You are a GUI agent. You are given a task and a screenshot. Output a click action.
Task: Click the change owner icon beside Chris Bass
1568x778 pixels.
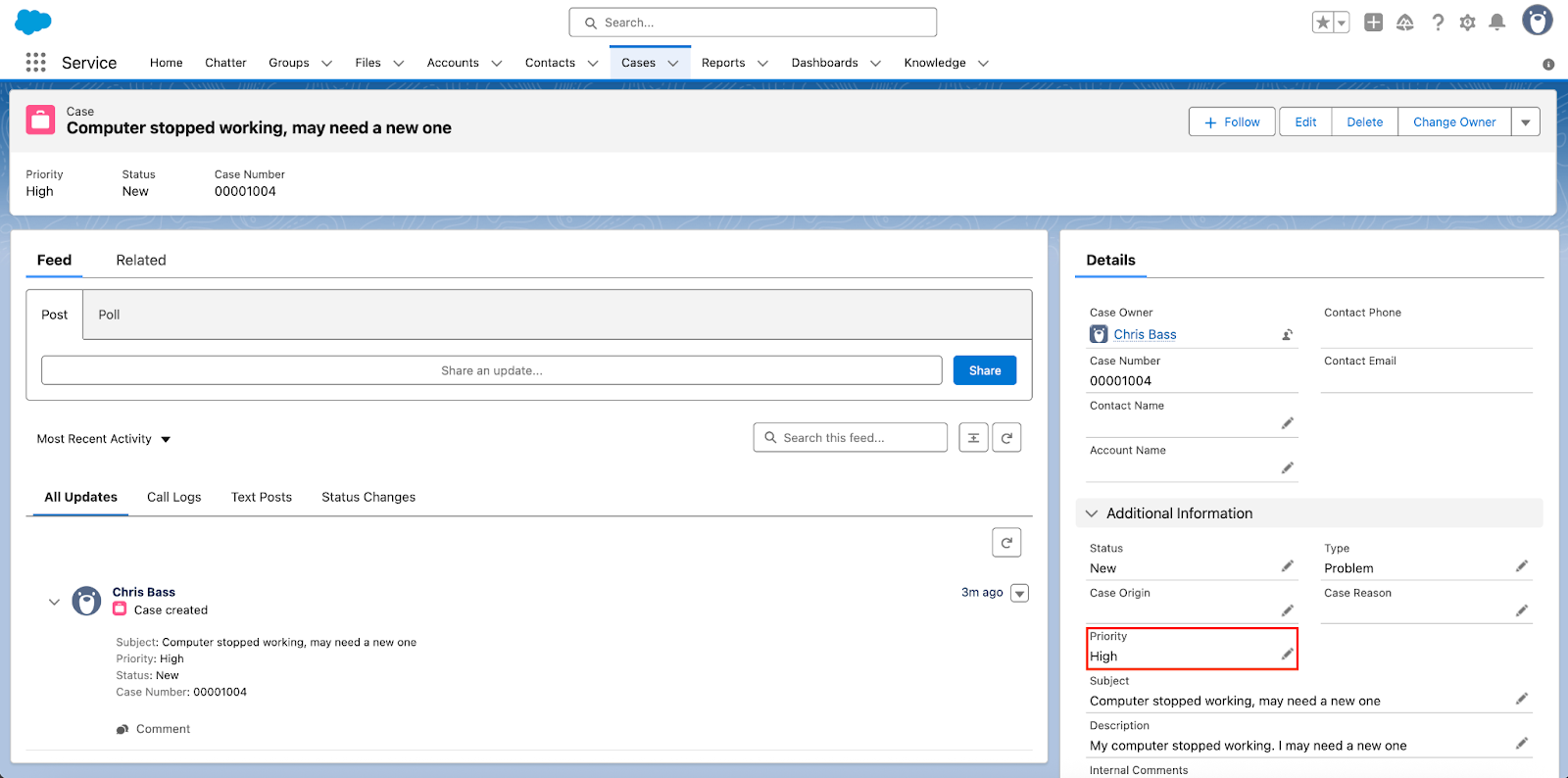click(x=1287, y=335)
